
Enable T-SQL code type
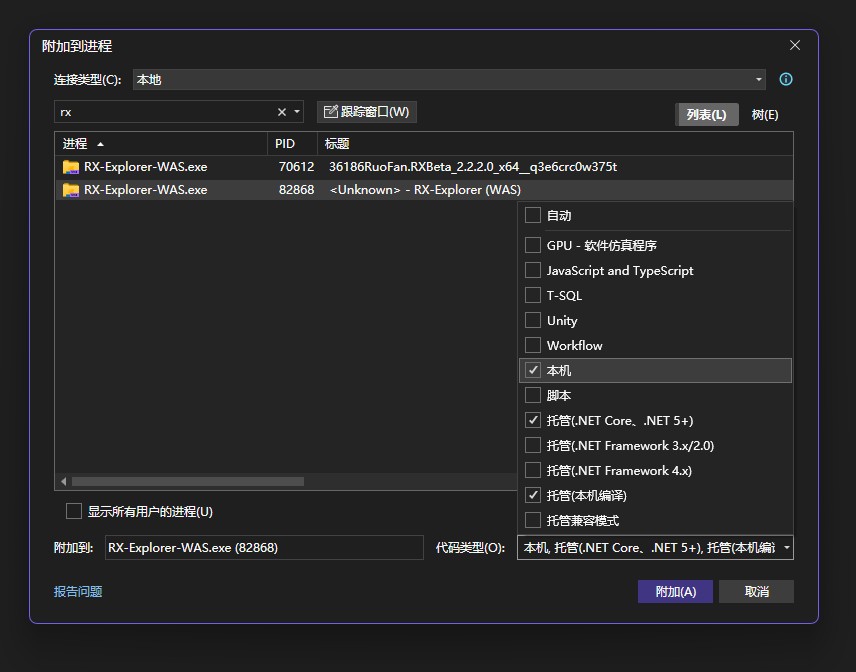click(x=532, y=295)
